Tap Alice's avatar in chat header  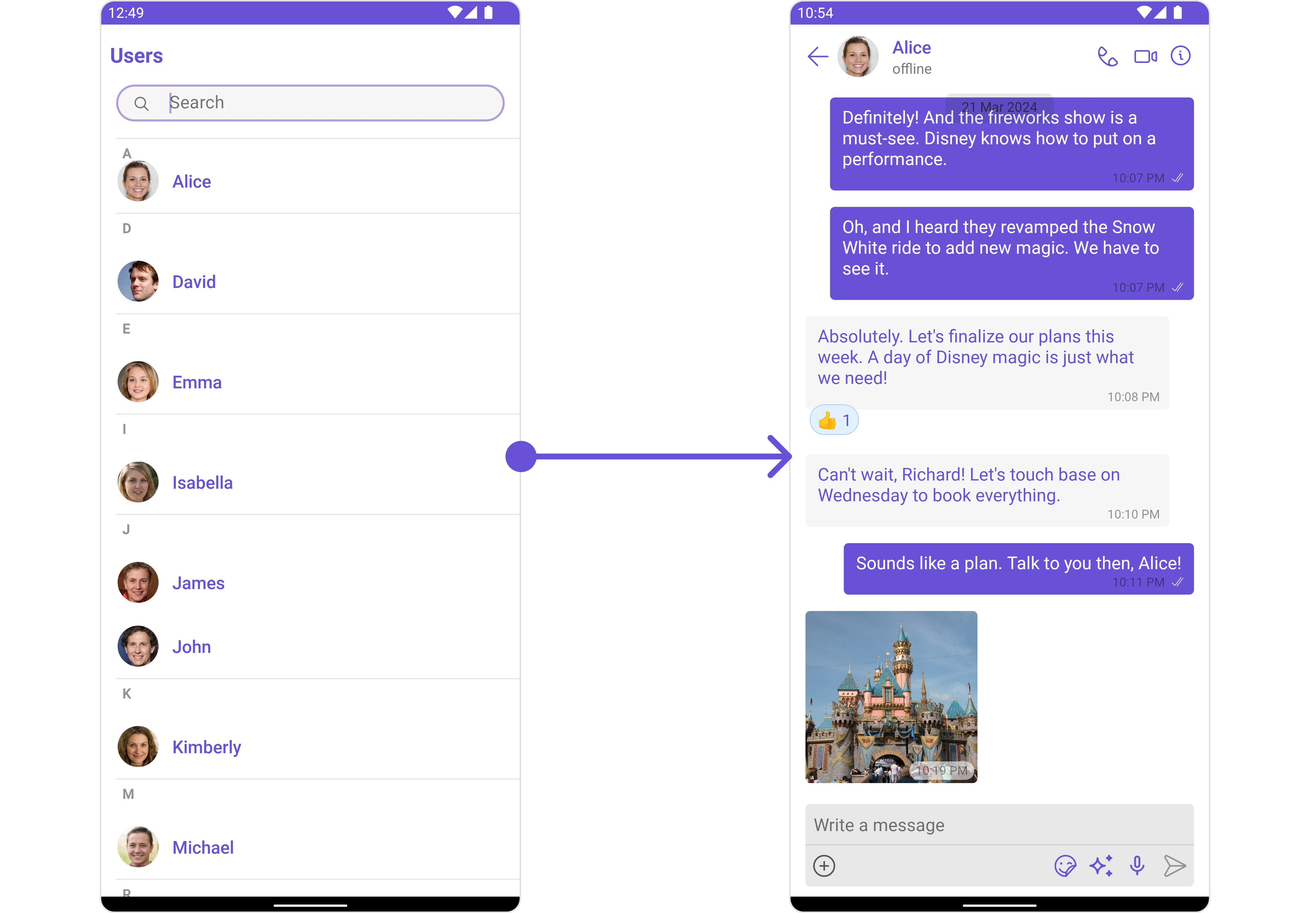857,56
